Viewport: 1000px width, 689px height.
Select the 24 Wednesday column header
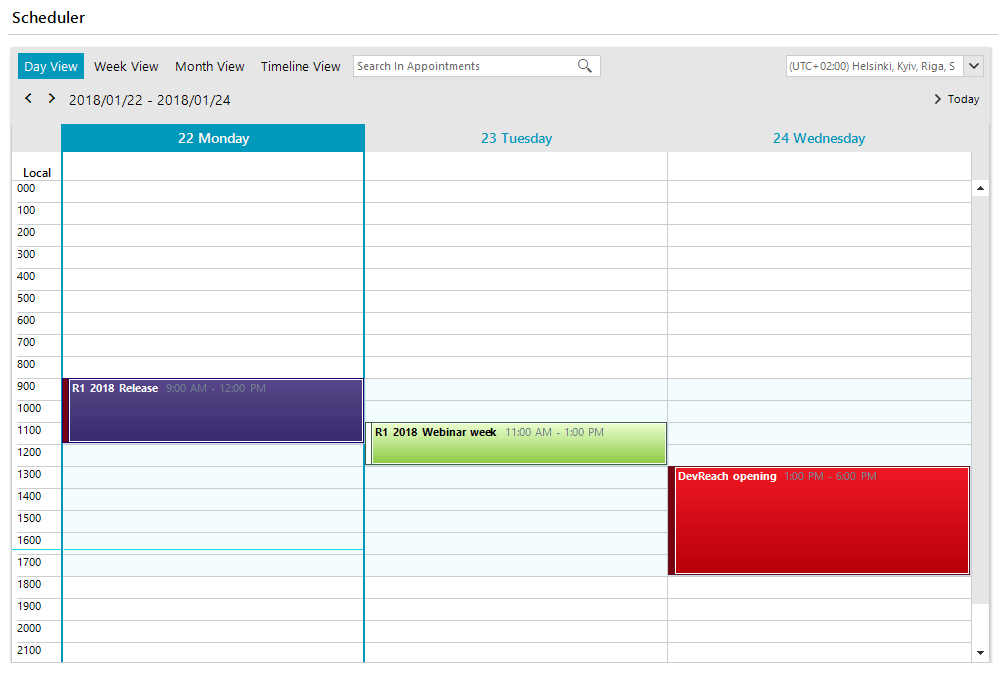[819, 138]
